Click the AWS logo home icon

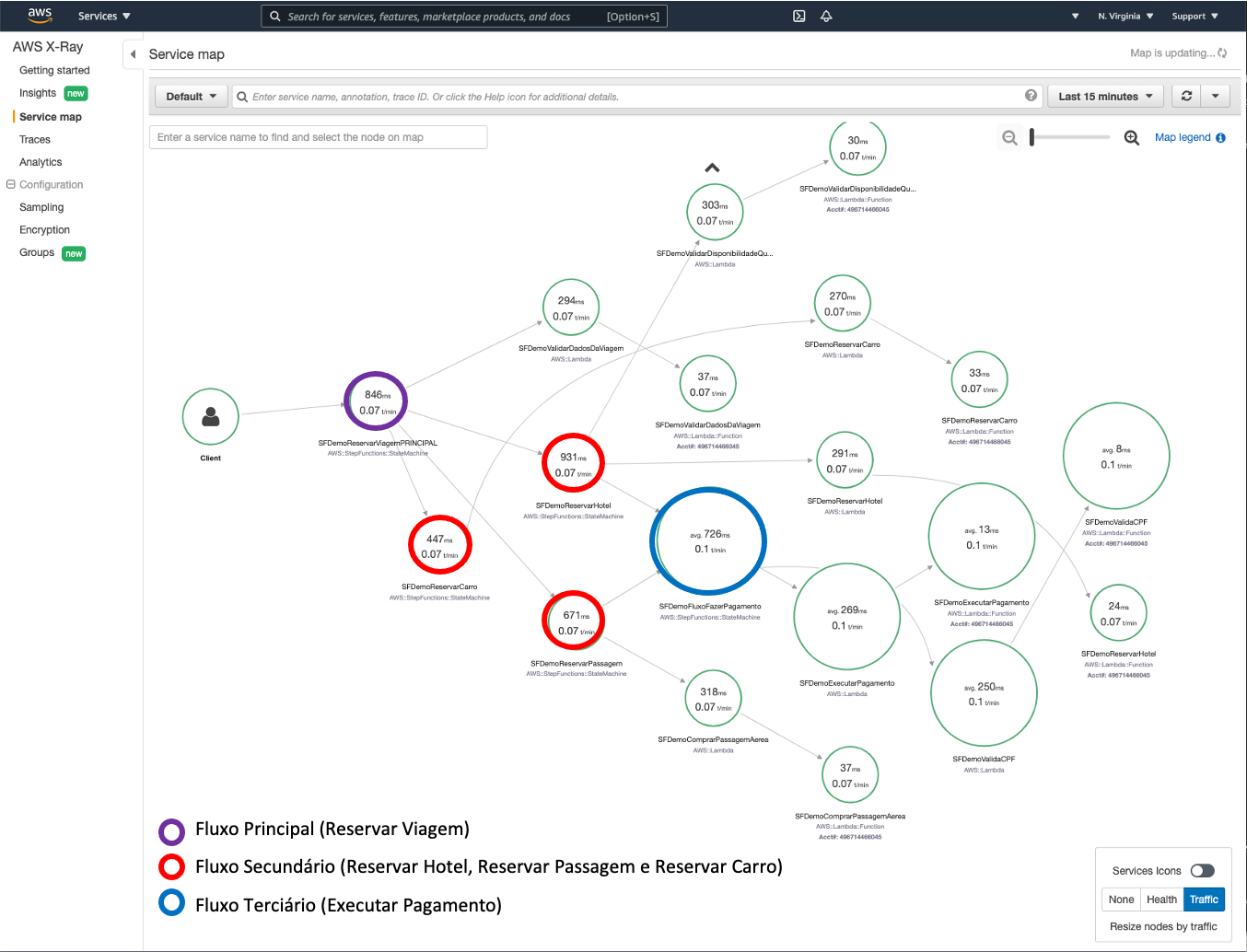[x=40, y=16]
